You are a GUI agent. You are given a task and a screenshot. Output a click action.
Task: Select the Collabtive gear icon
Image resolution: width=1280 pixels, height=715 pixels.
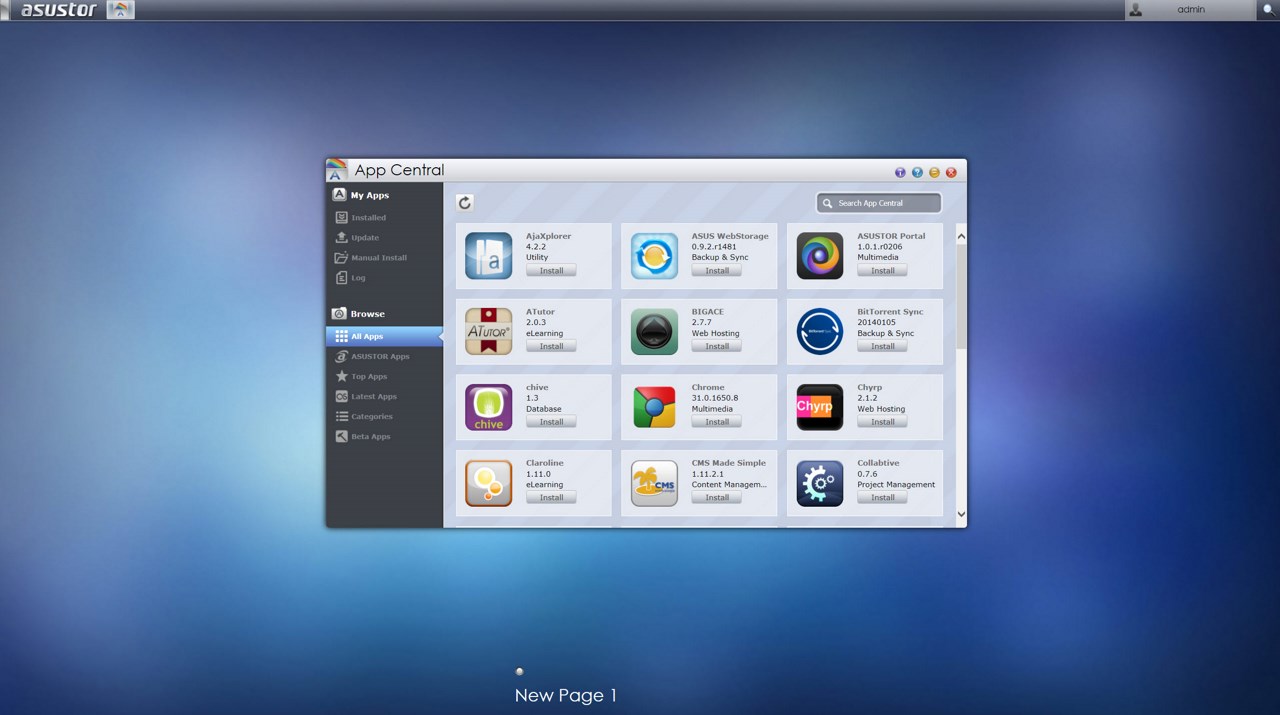click(x=820, y=482)
